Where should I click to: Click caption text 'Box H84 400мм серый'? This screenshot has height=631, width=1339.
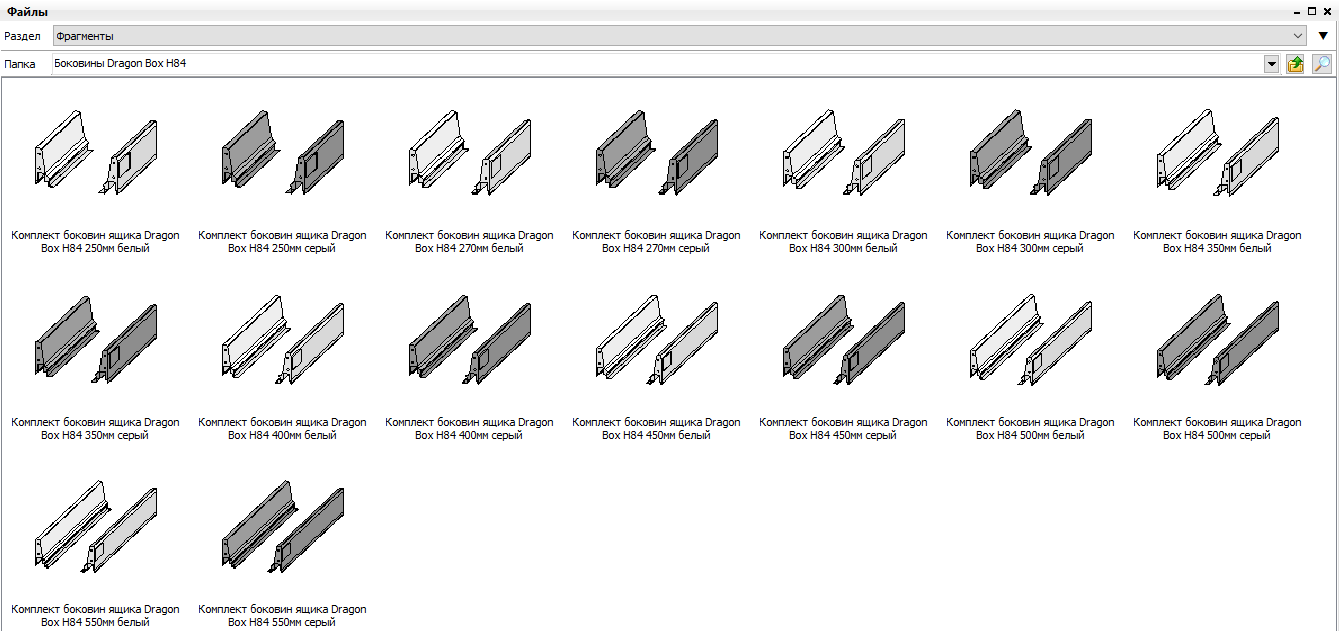click(x=470, y=436)
